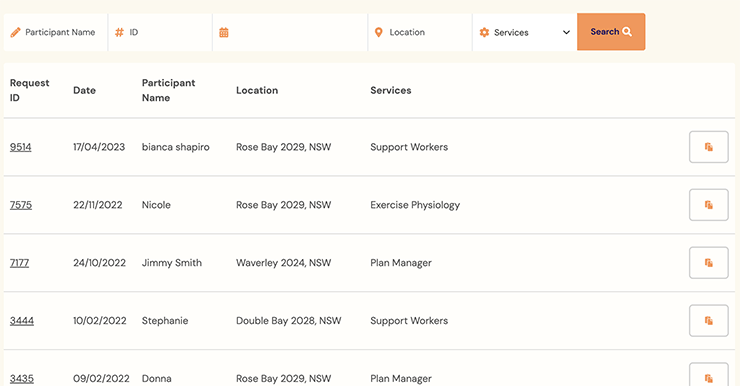Image resolution: width=740 pixels, height=386 pixels.
Task: Click Plan Manager in Jimmy Smith's row
Action: coord(401,263)
